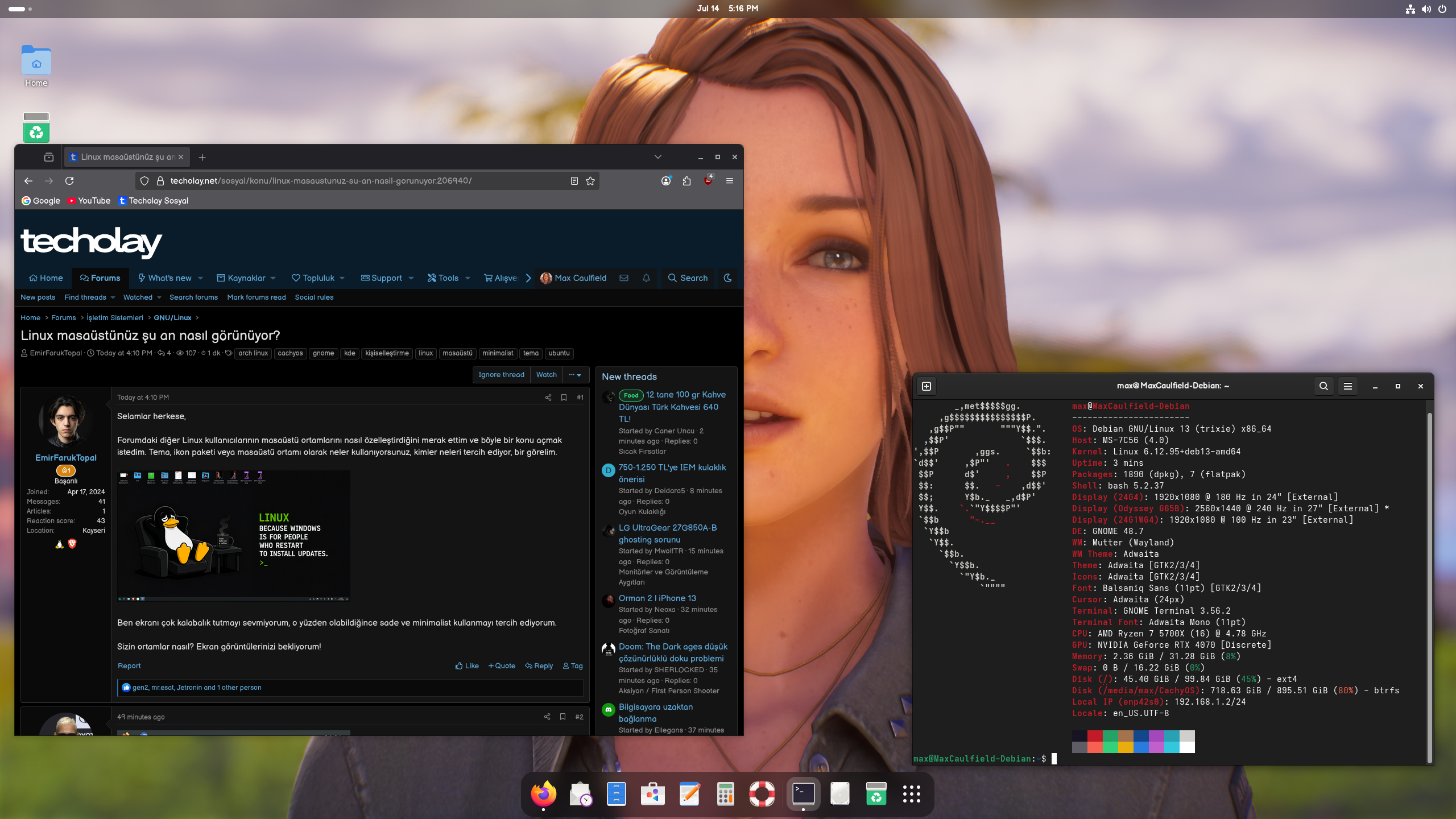The width and height of the screenshot is (1456, 819).
Task: Open the Forums nav tab
Action: [100, 278]
